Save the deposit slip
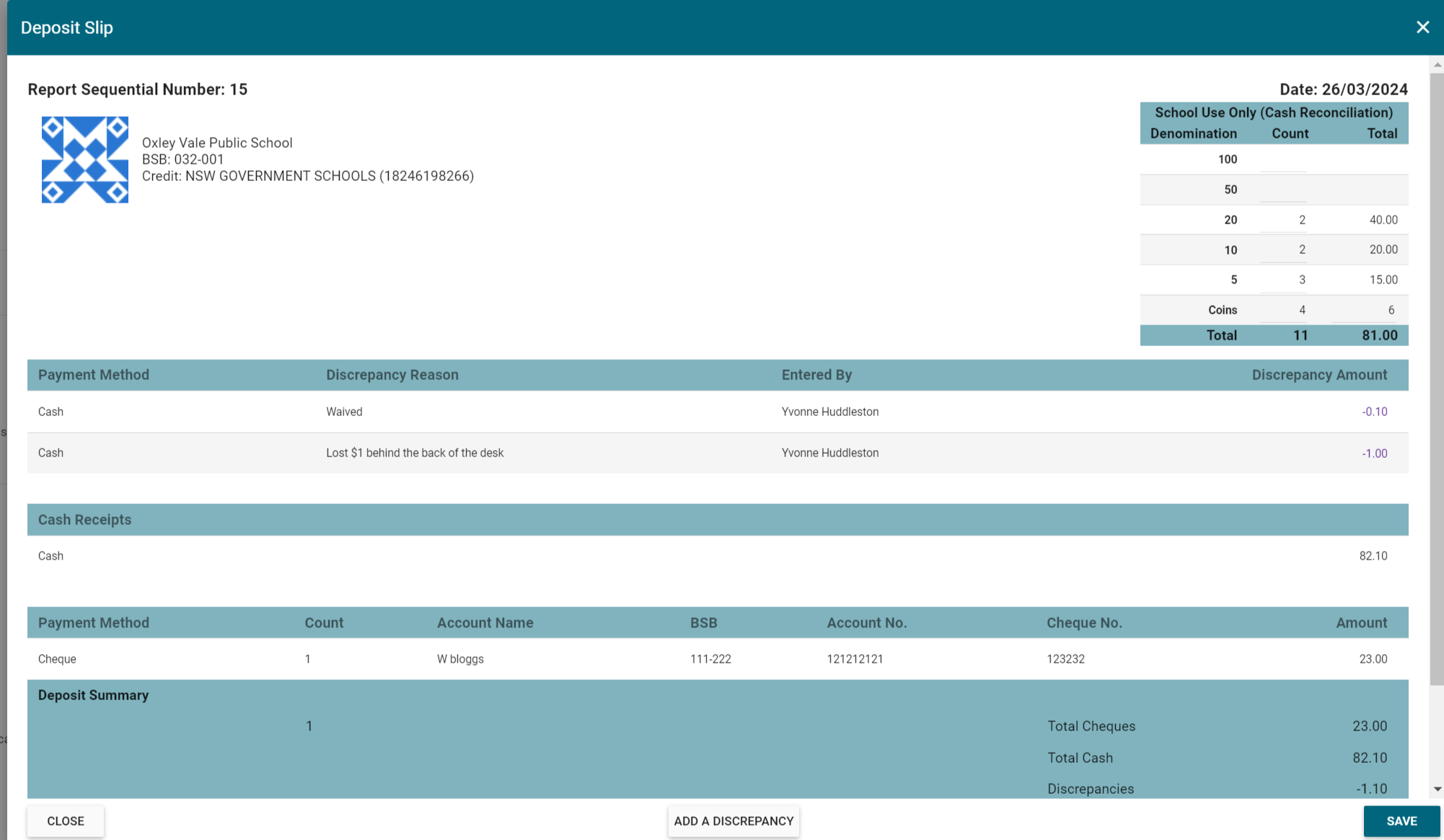 (1401, 821)
